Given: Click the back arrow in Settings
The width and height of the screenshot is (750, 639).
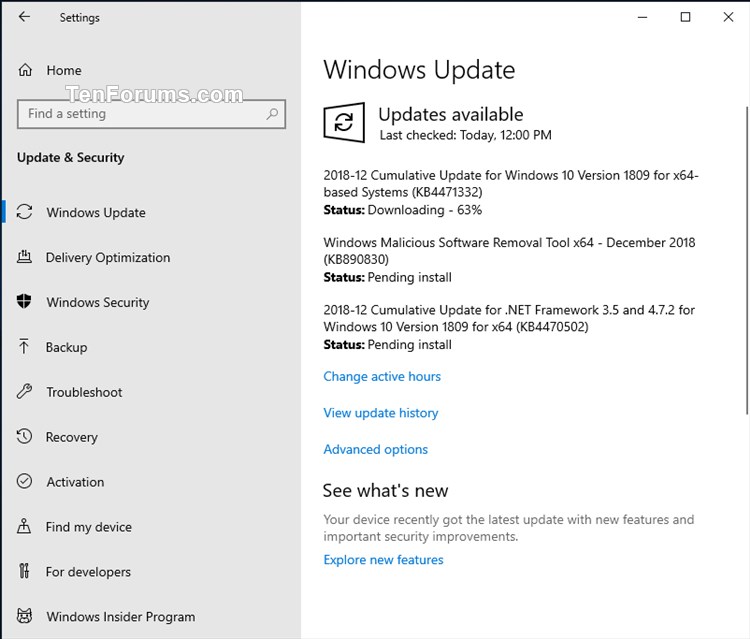Looking at the screenshot, I should 24,17.
